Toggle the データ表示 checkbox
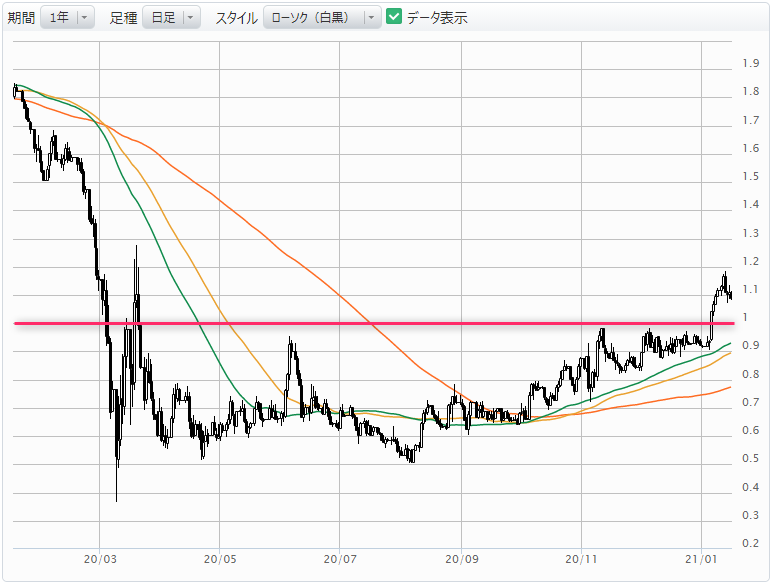This screenshot has height=584, width=773. (x=394, y=16)
